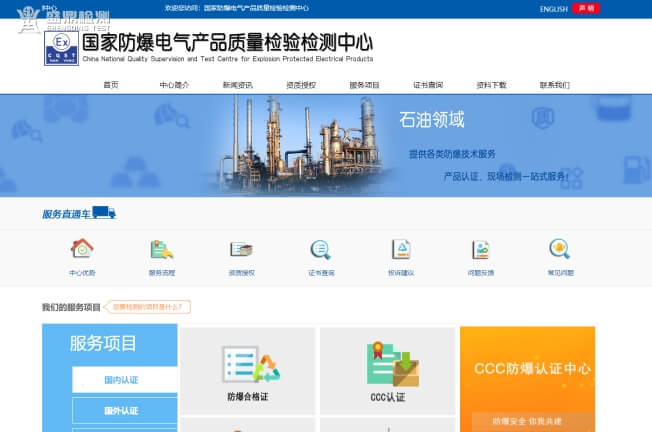Click the 石油领域 refinery banner image
Screen dimensions: 652x432
299,145
